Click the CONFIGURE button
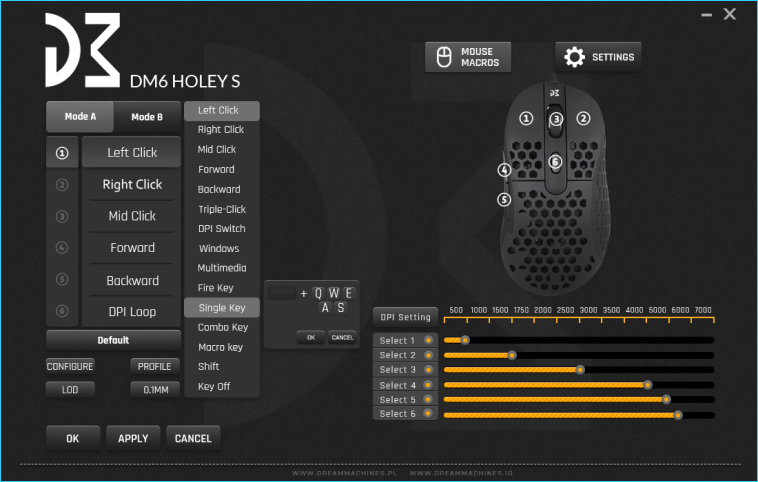Viewport: 758px width, 482px height. pos(70,366)
